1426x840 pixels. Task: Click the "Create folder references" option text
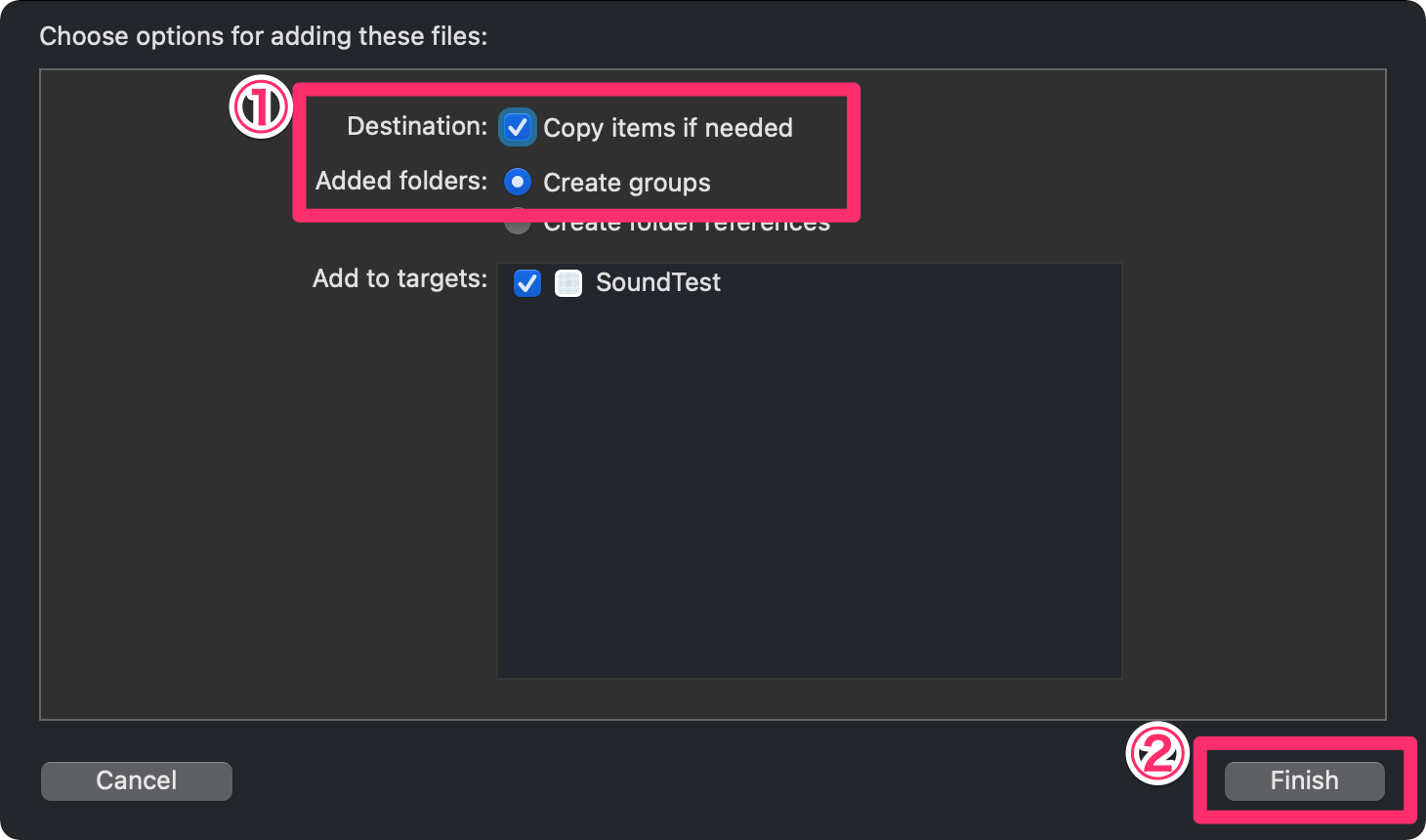point(686,228)
